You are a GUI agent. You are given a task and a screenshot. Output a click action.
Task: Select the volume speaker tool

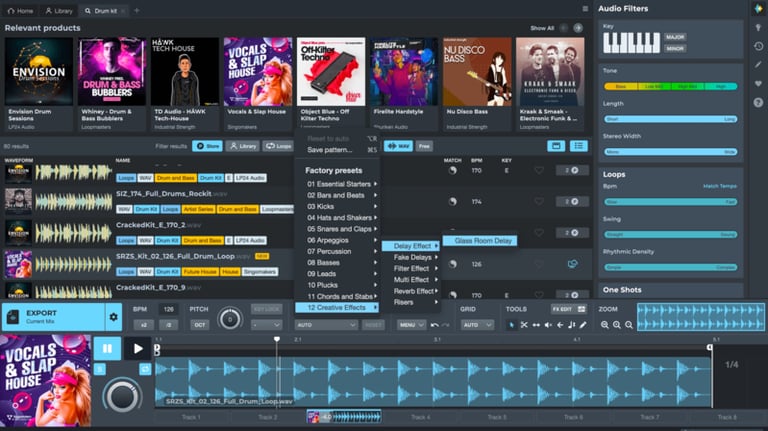click(548, 325)
